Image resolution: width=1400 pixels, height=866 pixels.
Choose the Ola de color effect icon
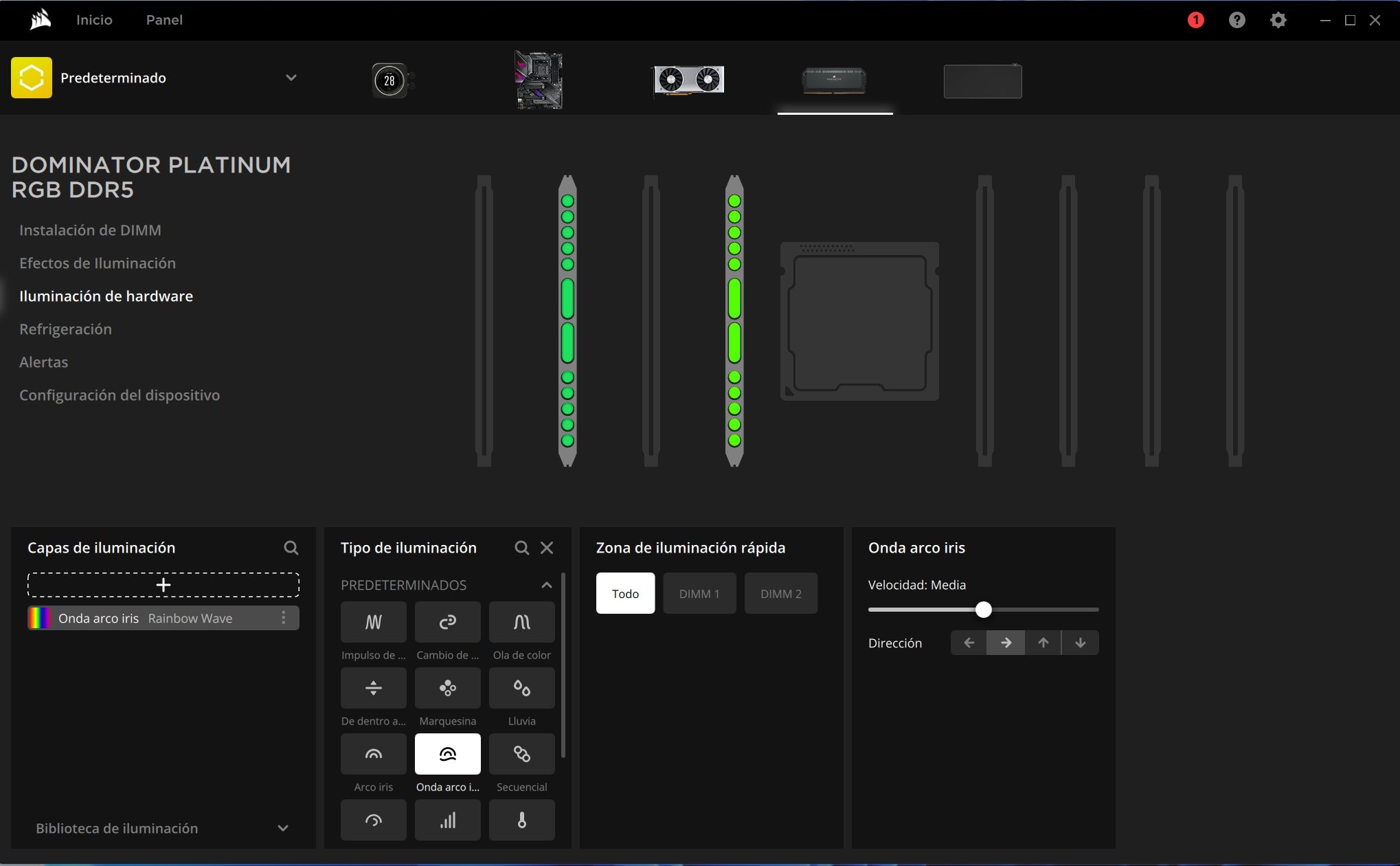coord(522,622)
